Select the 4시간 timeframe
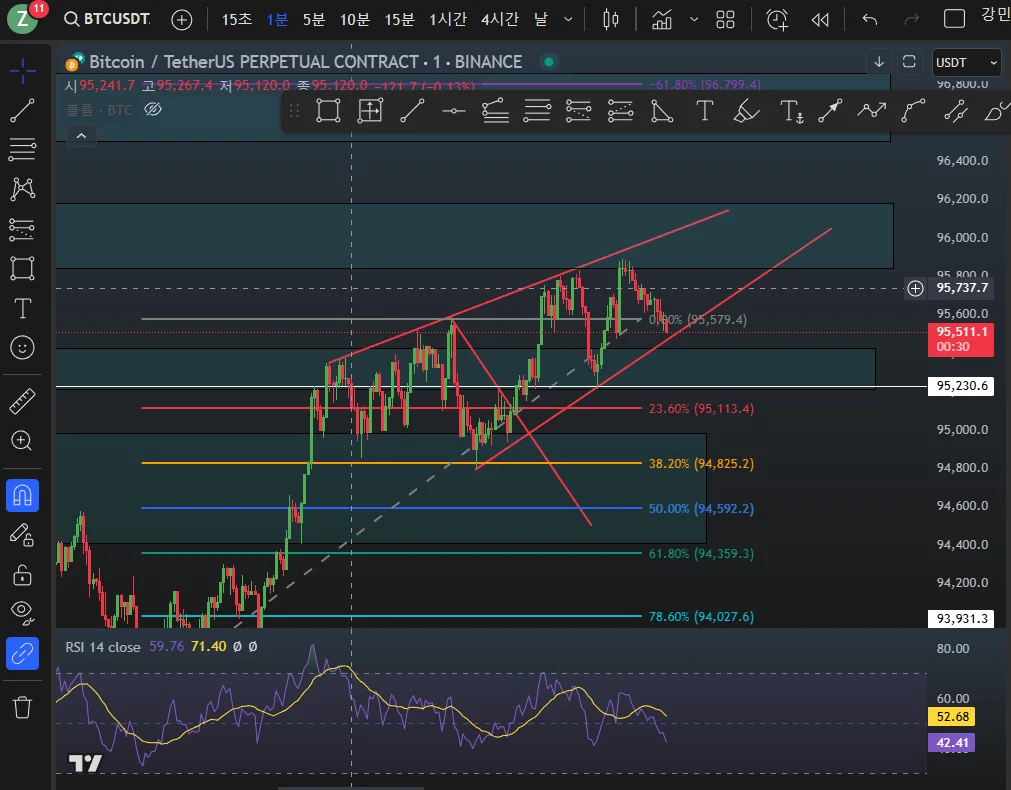The image size is (1011, 790). (x=499, y=19)
